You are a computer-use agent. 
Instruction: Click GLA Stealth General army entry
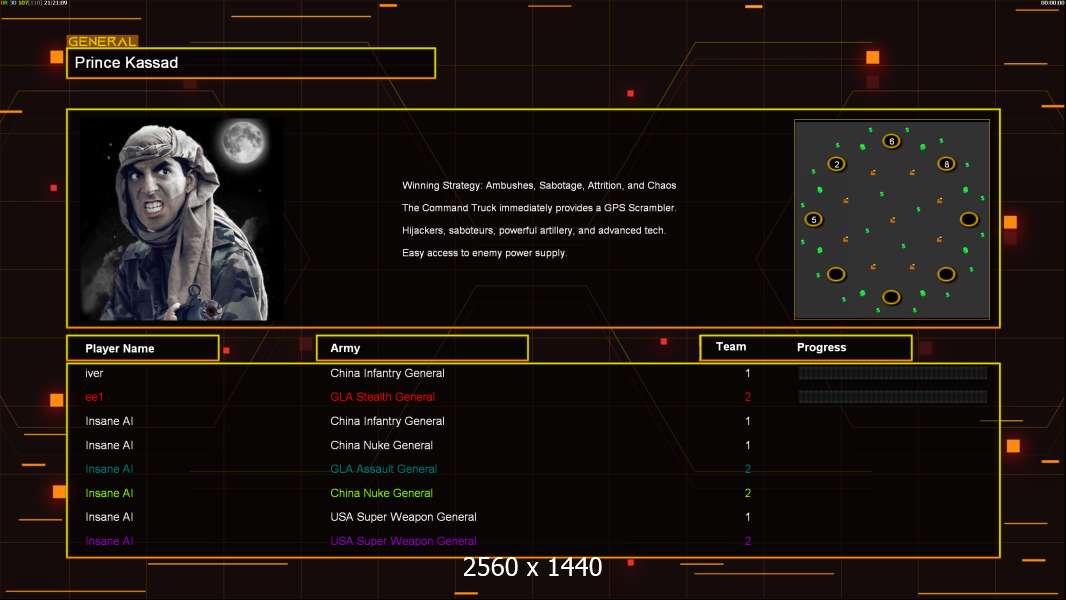(x=382, y=397)
